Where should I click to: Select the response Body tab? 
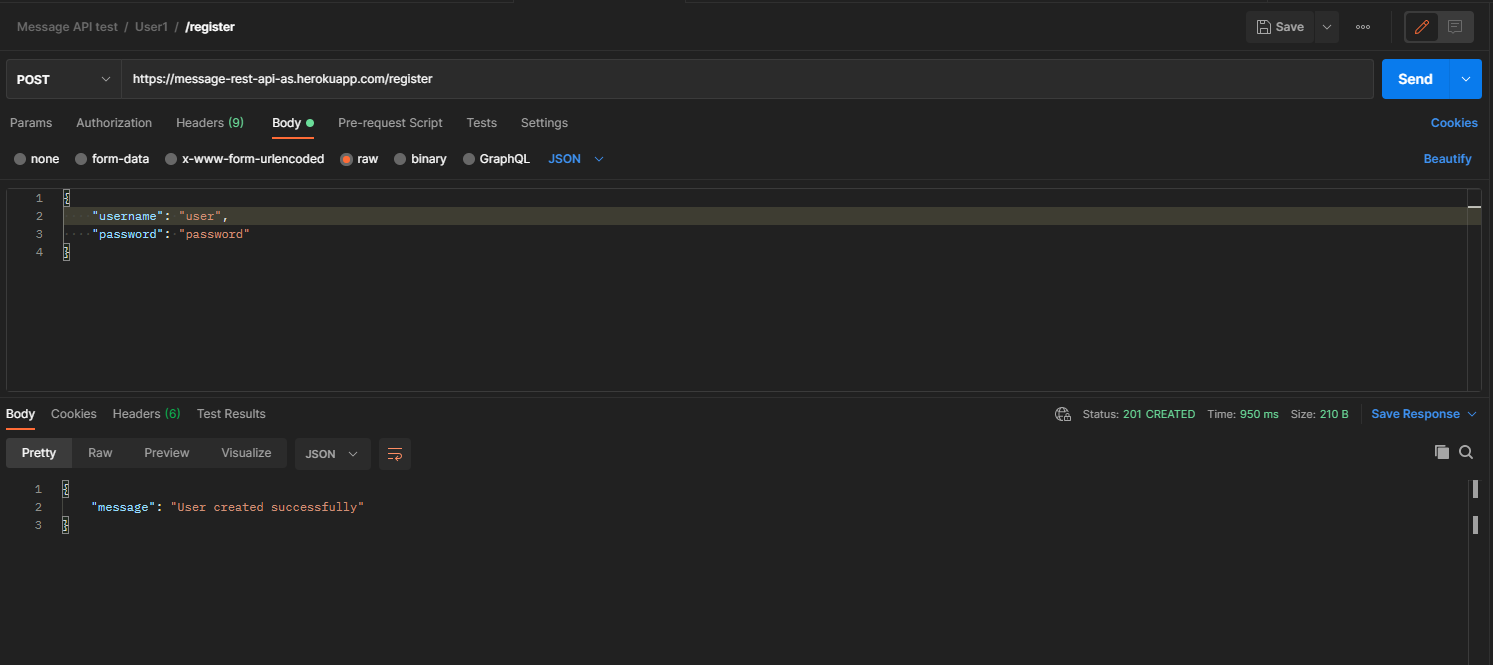(x=20, y=414)
